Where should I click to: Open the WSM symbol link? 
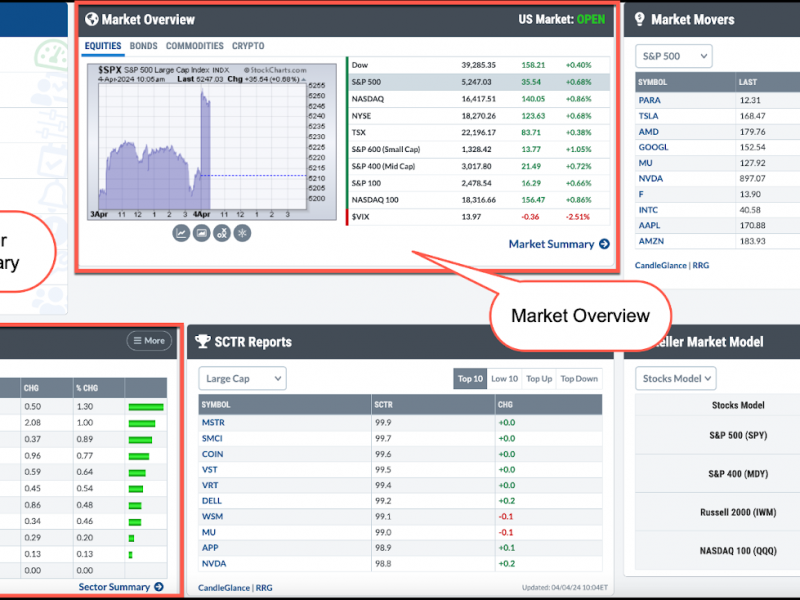212,516
